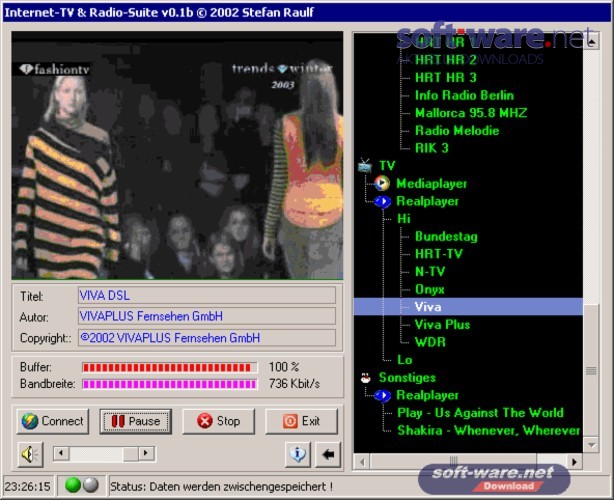Mute audio with the speaker icon

31,455
